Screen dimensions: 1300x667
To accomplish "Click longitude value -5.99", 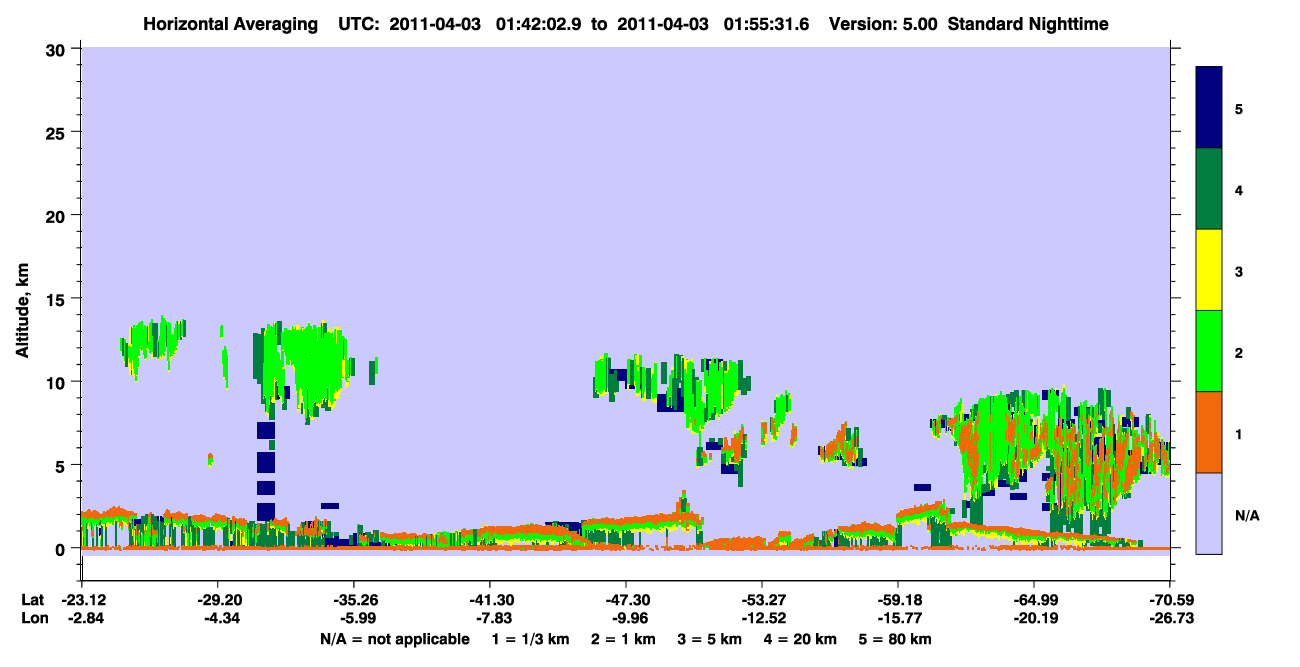I will pos(354,618).
